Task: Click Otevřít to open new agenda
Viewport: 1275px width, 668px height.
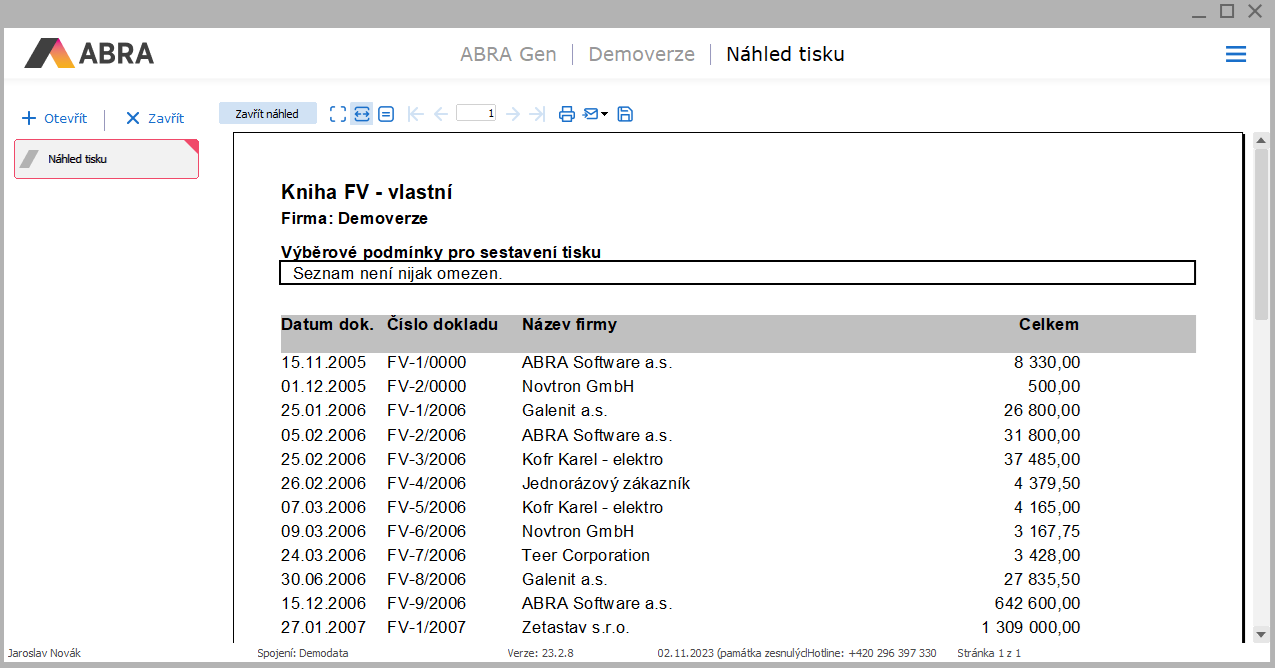Action: [55, 118]
